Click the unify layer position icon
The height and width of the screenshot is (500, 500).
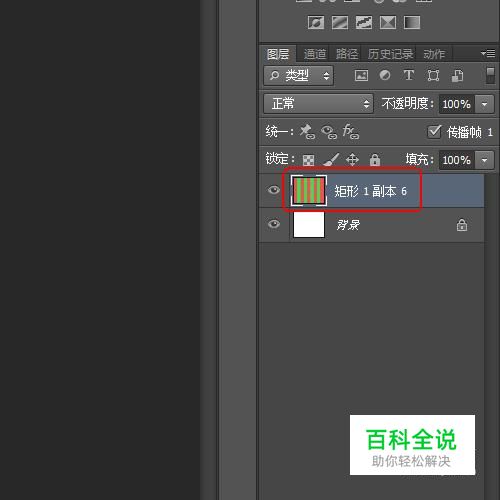[x=307, y=132]
